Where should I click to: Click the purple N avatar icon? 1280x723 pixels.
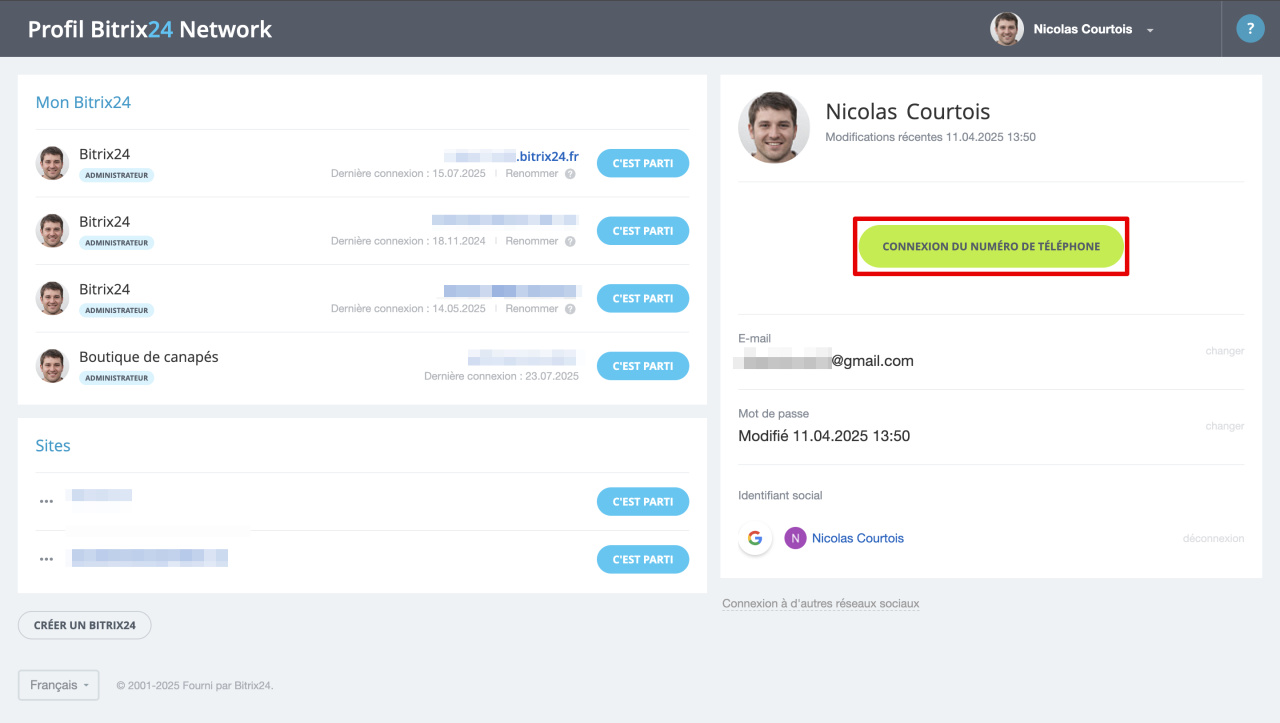pos(795,538)
